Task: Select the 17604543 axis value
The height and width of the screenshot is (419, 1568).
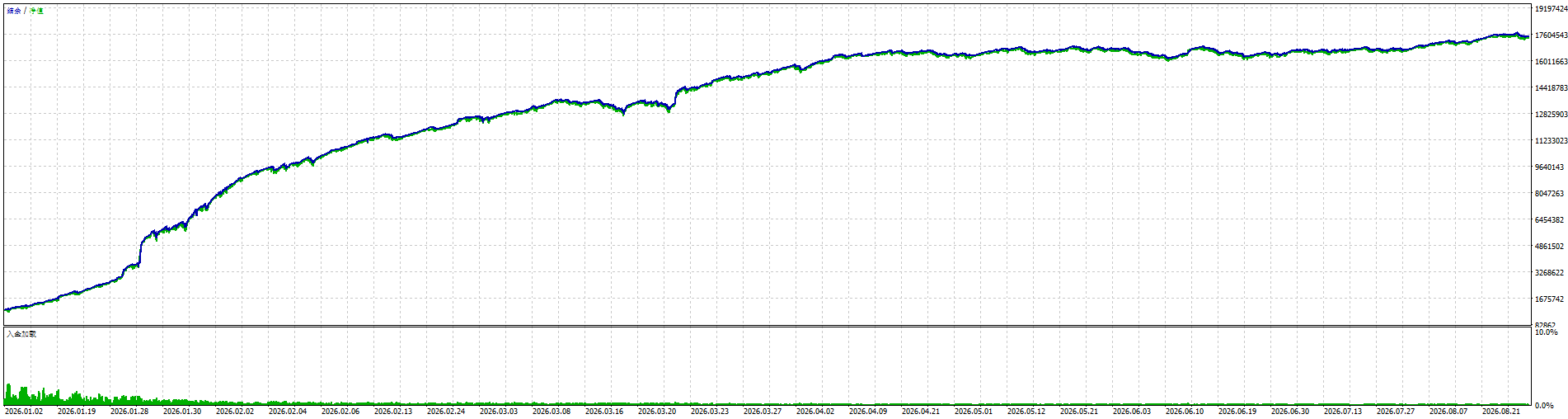Action: [x=1551, y=35]
